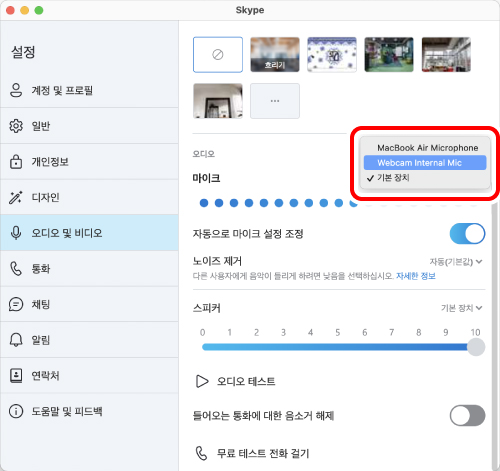
Task: Disable automatic microphone settings adjustment toggle
Action: point(467,234)
